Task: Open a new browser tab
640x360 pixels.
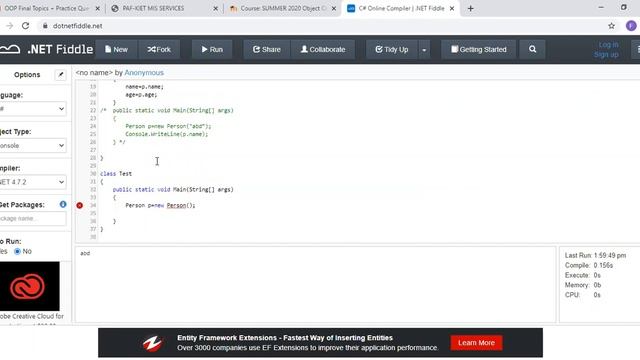Action: pyautogui.click(x=471, y=8)
